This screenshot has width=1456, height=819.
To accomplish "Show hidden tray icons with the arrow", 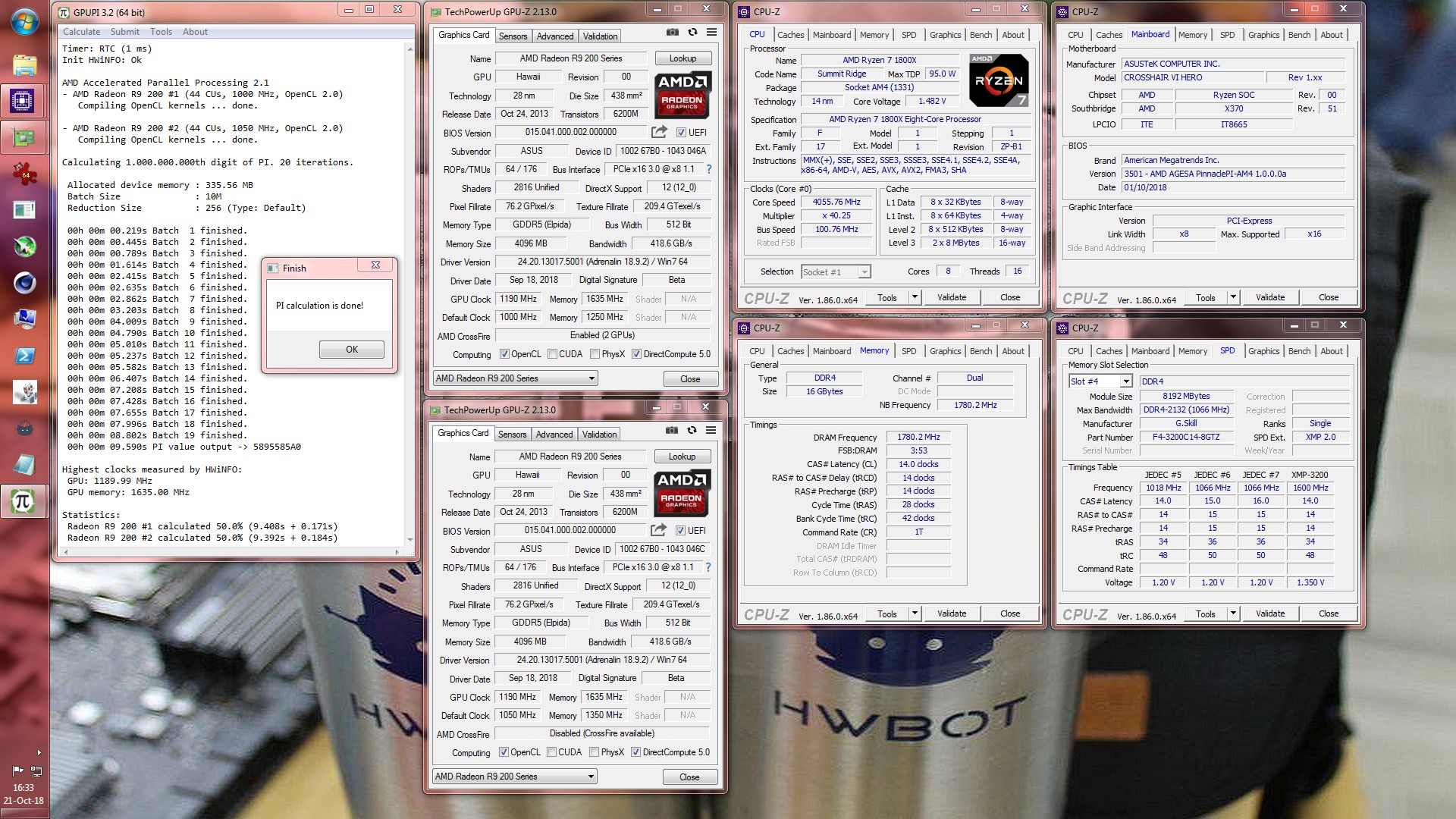I will pyautogui.click(x=39, y=753).
